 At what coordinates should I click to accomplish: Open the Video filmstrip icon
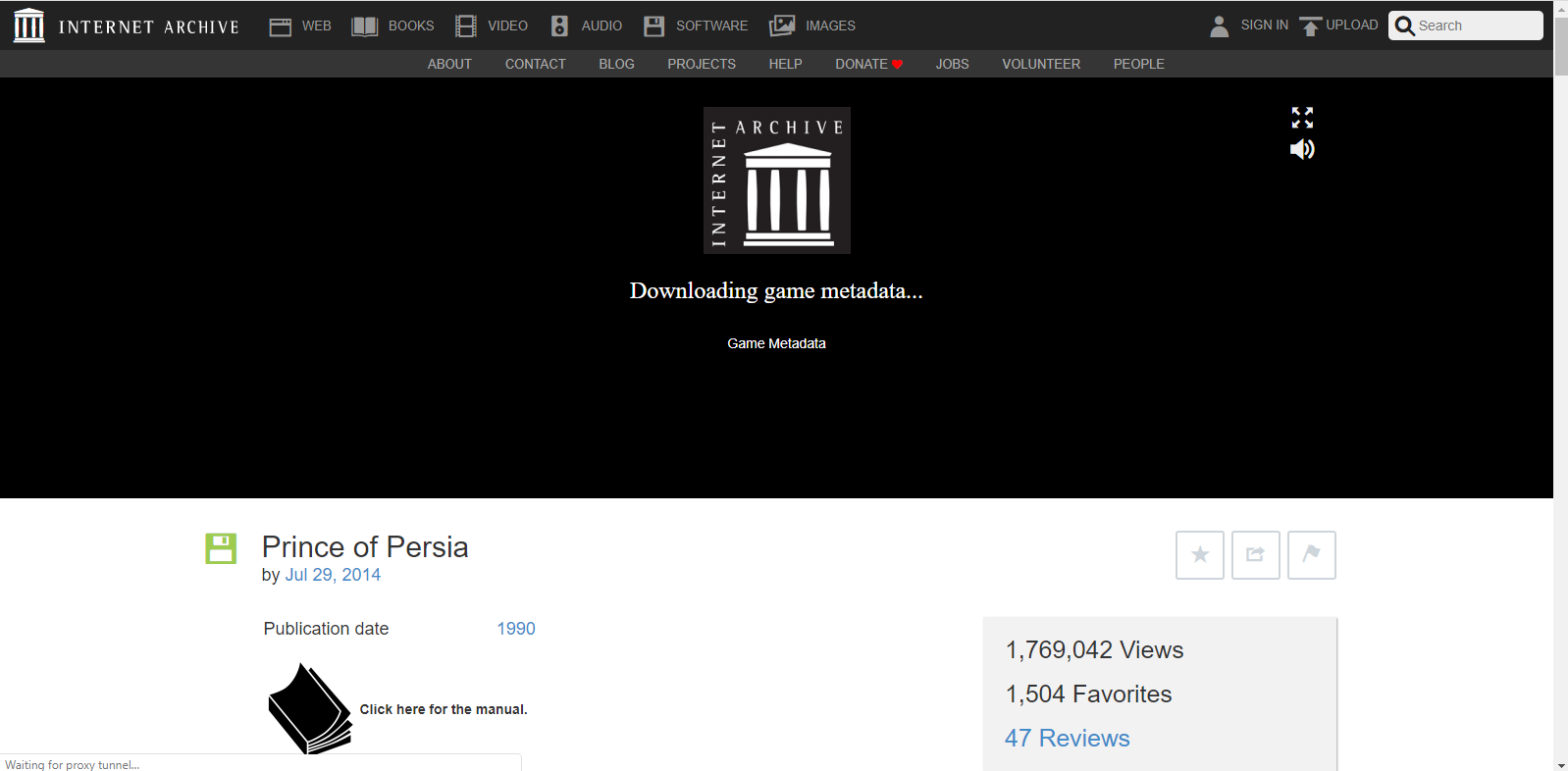(x=466, y=26)
